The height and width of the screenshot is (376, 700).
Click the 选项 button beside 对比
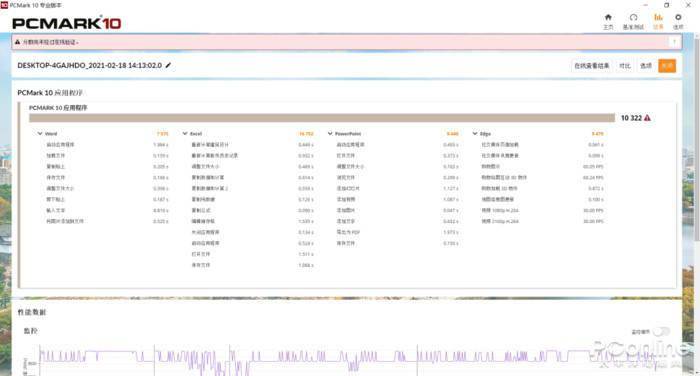646,66
